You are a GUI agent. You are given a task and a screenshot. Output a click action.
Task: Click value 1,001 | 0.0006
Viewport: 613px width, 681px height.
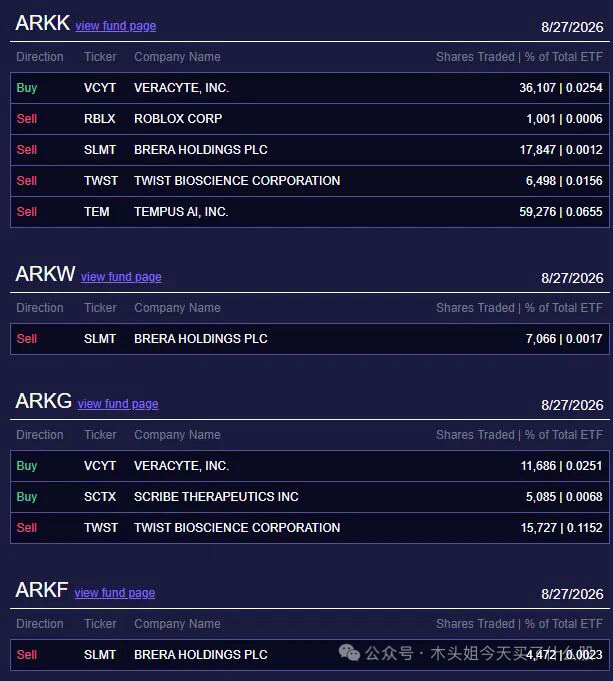pyautogui.click(x=564, y=119)
